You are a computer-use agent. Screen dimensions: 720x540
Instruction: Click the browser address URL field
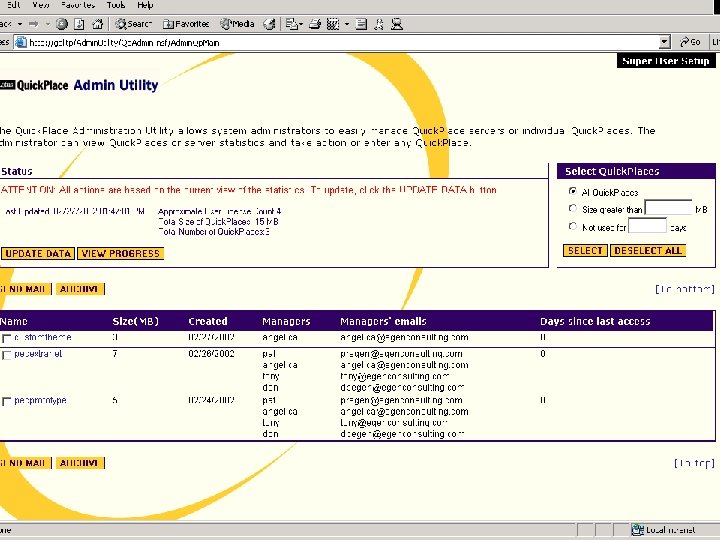(x=342, y=43)
